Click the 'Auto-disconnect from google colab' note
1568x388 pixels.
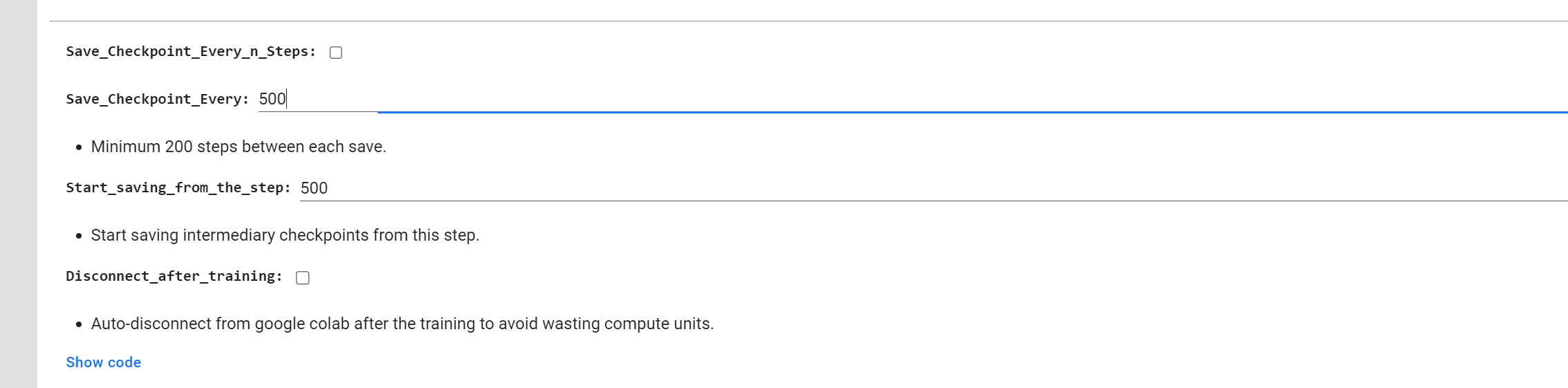[x=402, y=324]
